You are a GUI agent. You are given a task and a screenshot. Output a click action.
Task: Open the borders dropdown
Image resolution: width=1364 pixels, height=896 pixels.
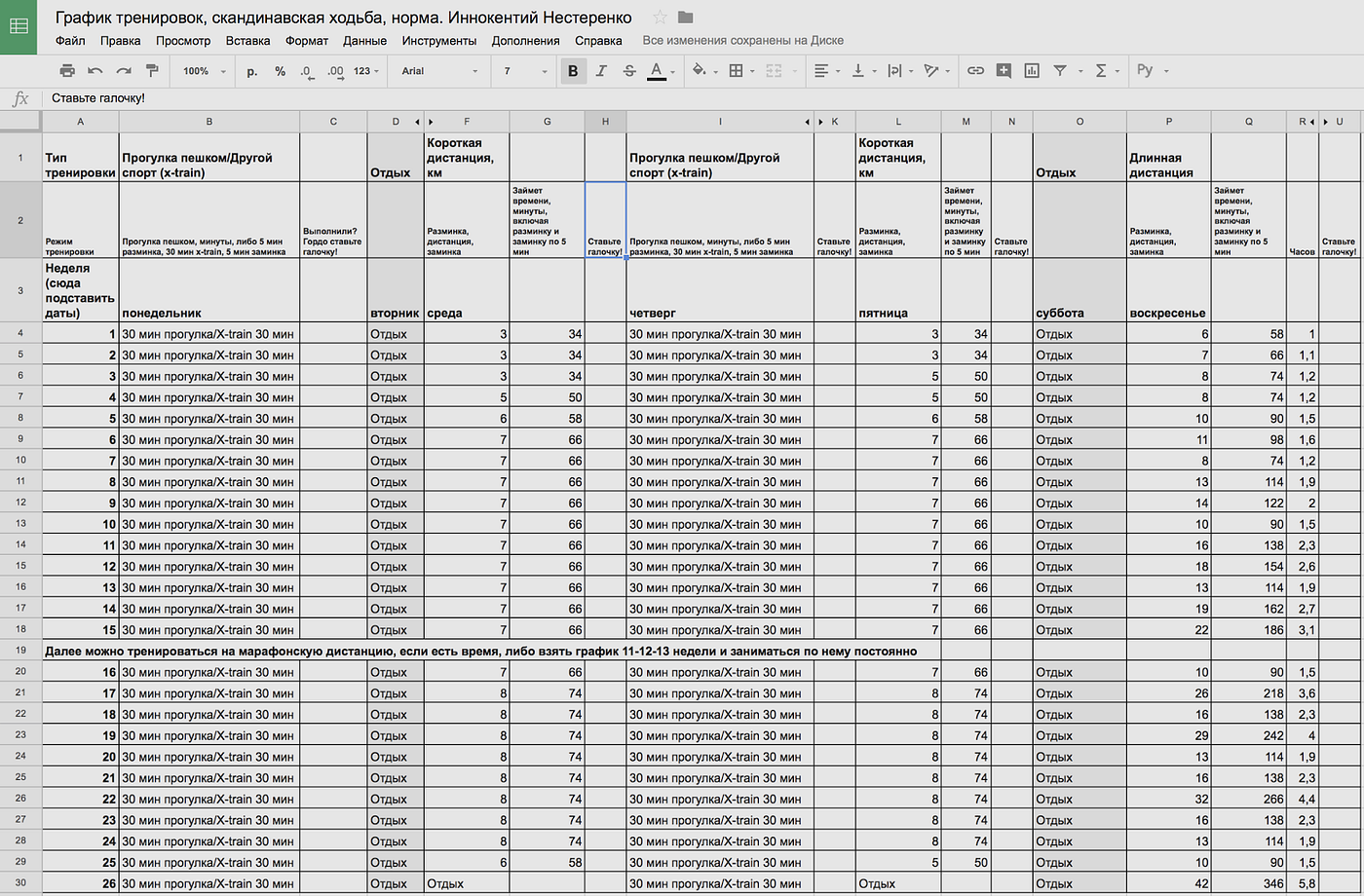pyautogui.click(x=740, y=71)
